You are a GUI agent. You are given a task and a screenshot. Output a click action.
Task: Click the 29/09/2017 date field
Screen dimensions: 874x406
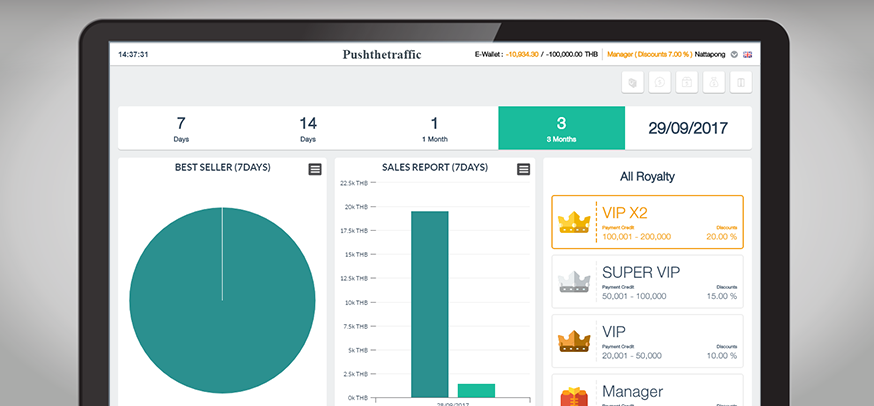pos(688,128)
